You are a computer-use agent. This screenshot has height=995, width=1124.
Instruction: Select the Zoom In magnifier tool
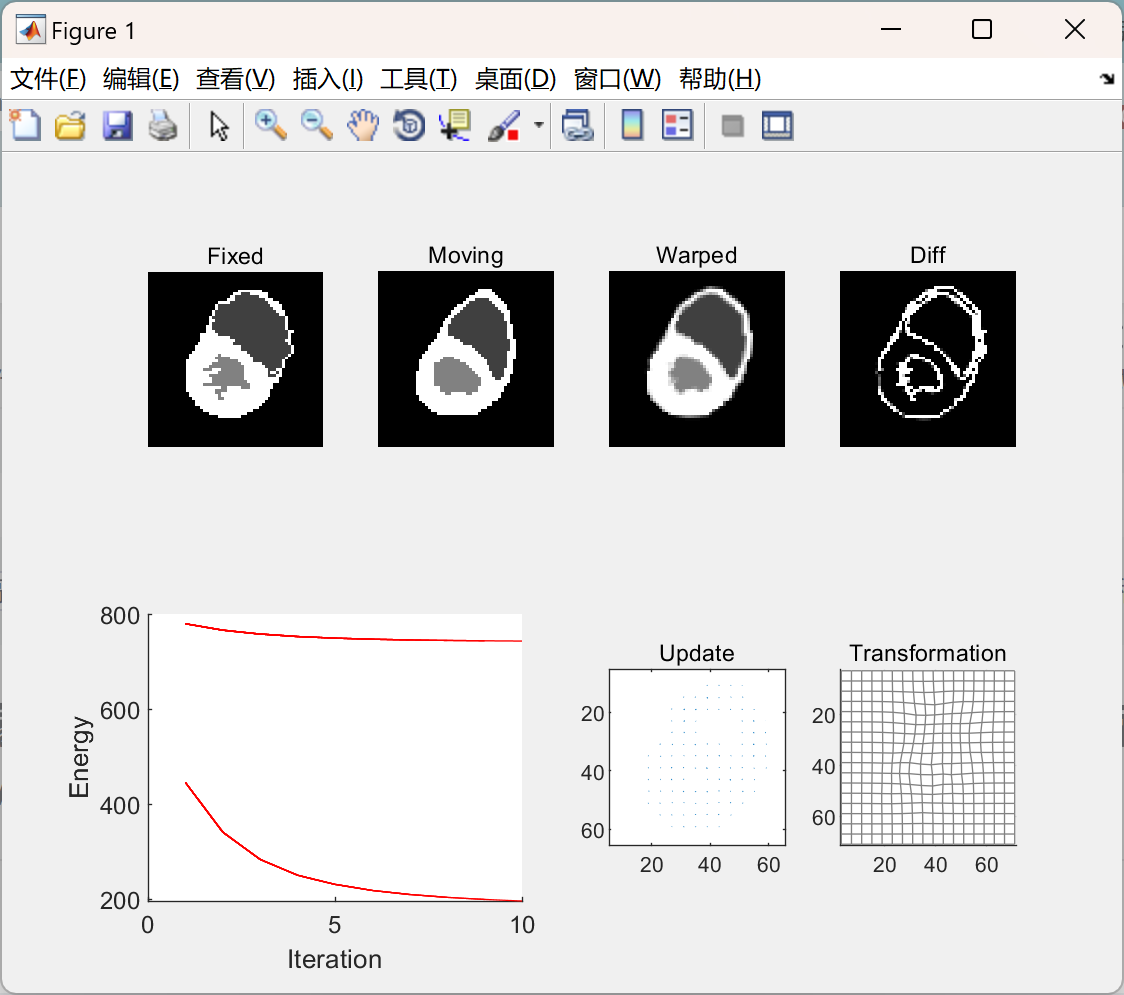270,125
